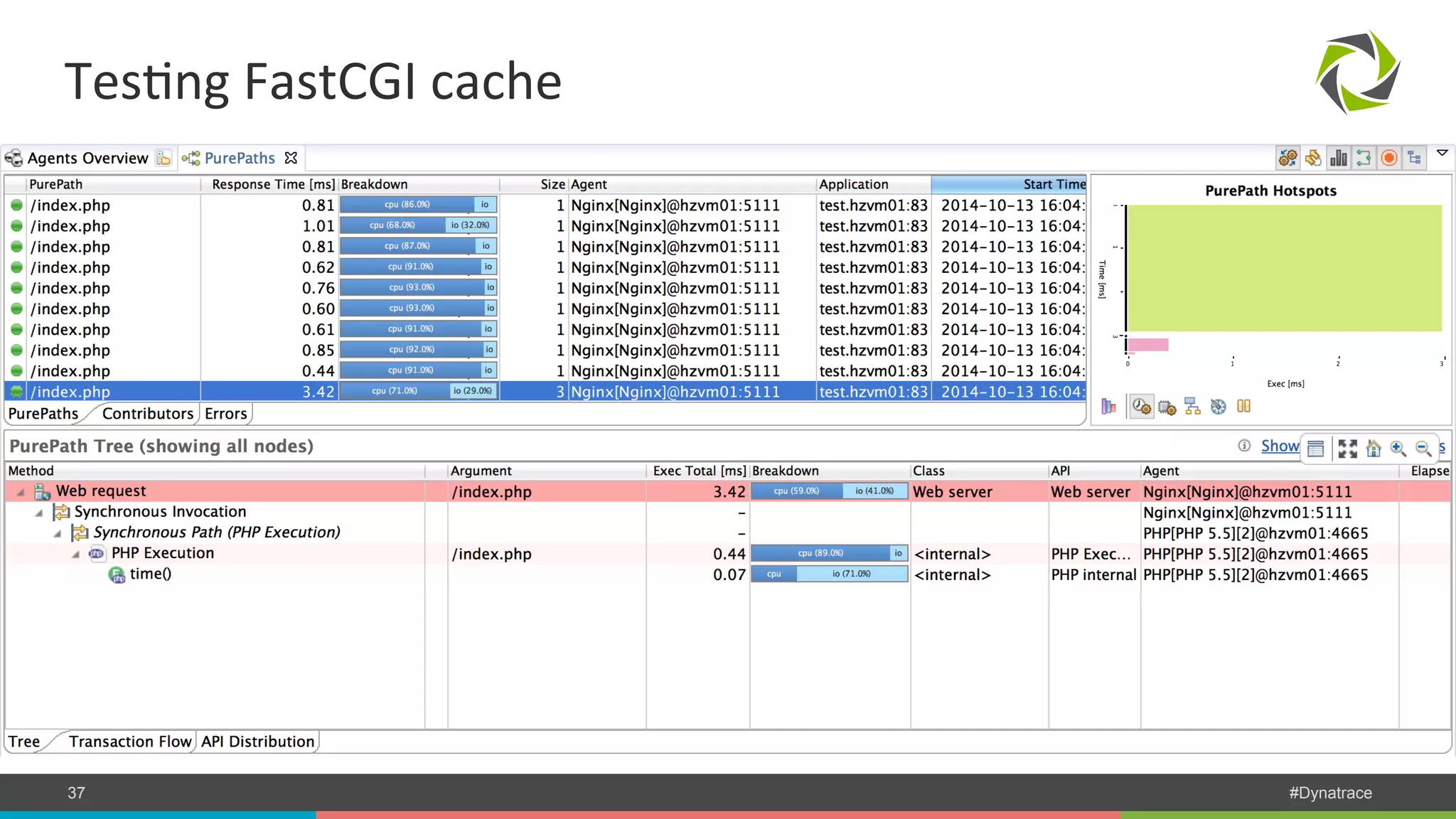Screen dimensions: 1456x819
Task: Collapse the Web request tree node
Action: coord(21,492)
